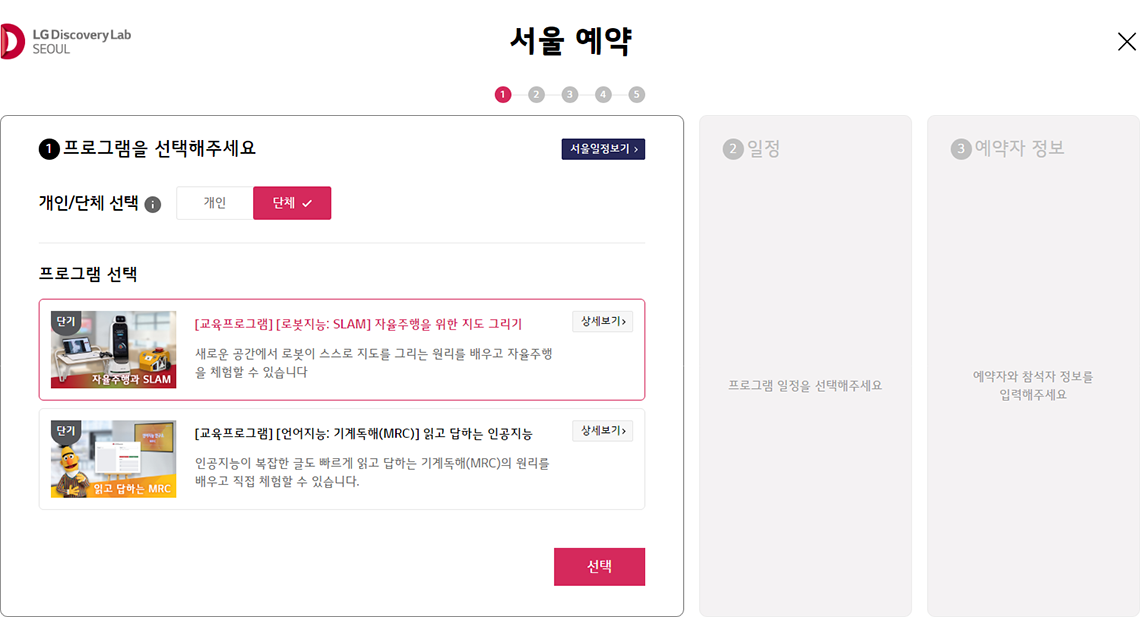Screen dimensions: 1140x617
Task: Choose the SLAM 자율주행 program card
Action: pos(342,350)
